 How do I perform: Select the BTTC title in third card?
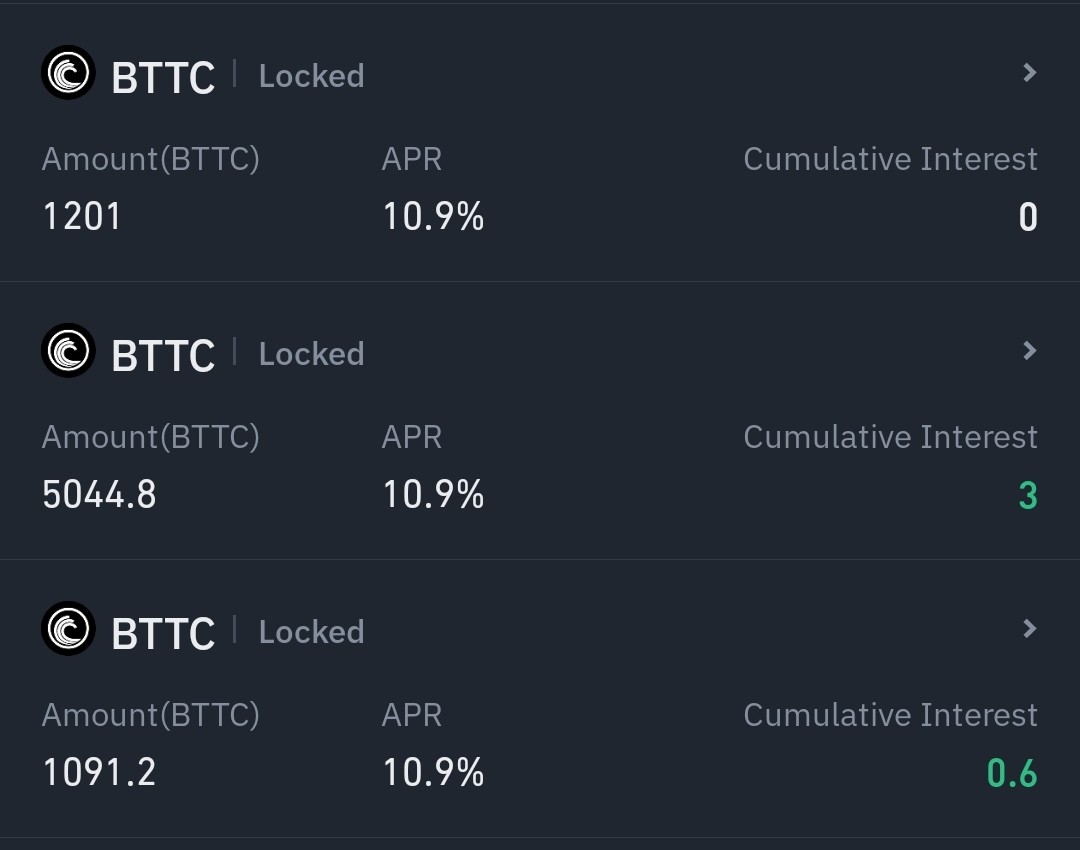[163, 633]
